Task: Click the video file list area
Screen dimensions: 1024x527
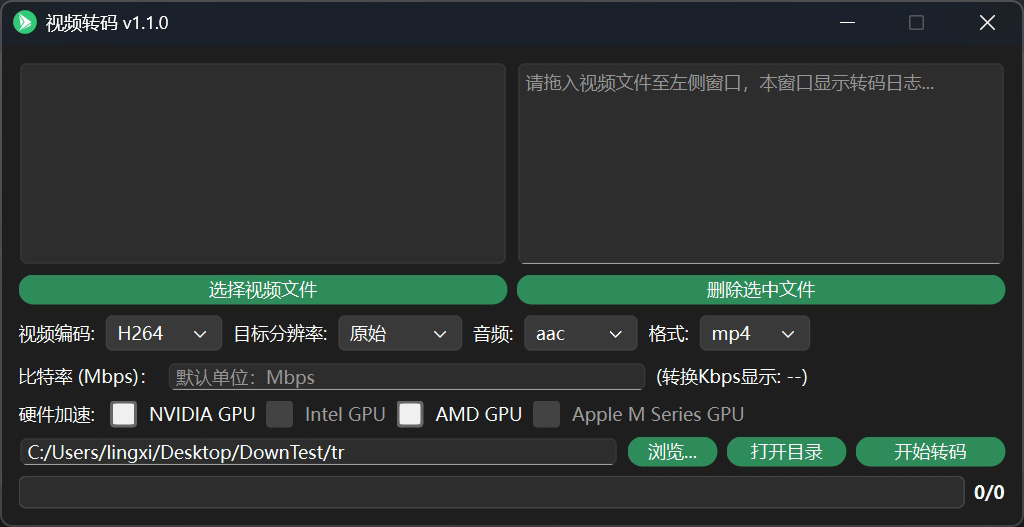Action: click(x=263, y=163)
